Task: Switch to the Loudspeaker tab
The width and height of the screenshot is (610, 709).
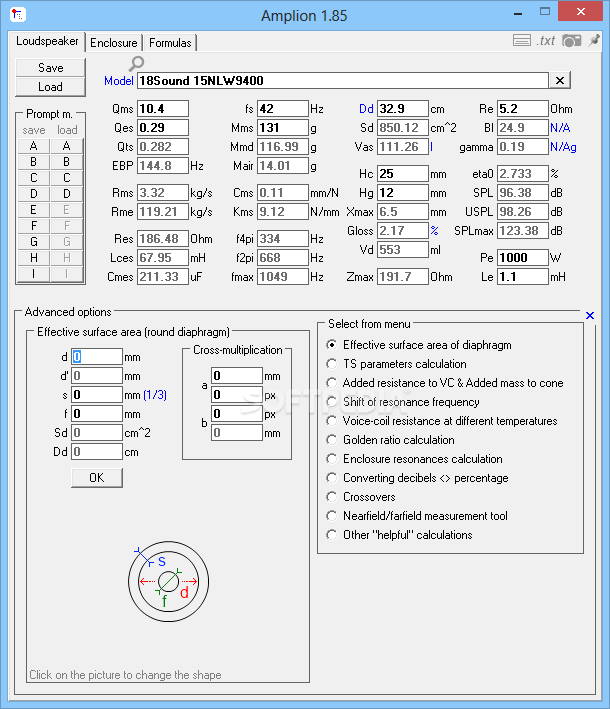Action: (47, 41)
